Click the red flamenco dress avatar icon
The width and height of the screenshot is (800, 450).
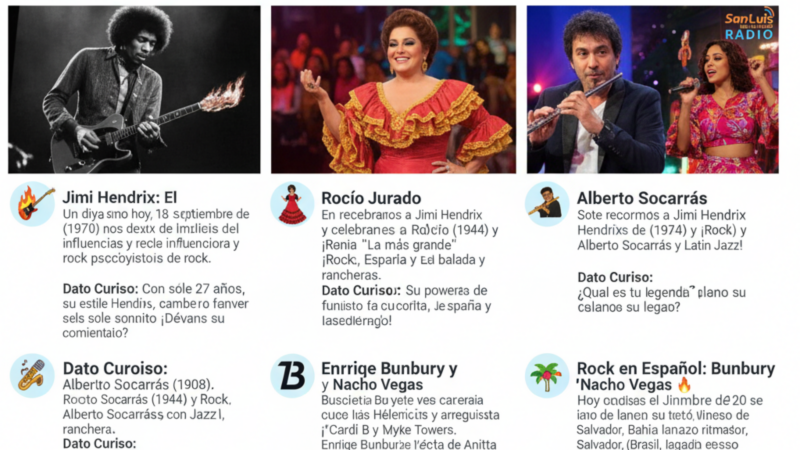(x=292, y=204)
